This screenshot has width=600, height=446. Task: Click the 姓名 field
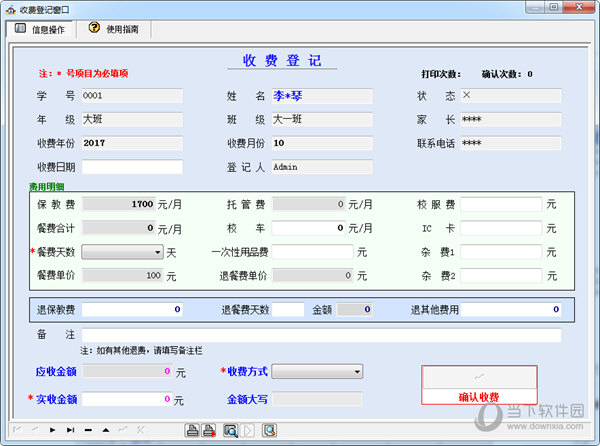(322, 96)
